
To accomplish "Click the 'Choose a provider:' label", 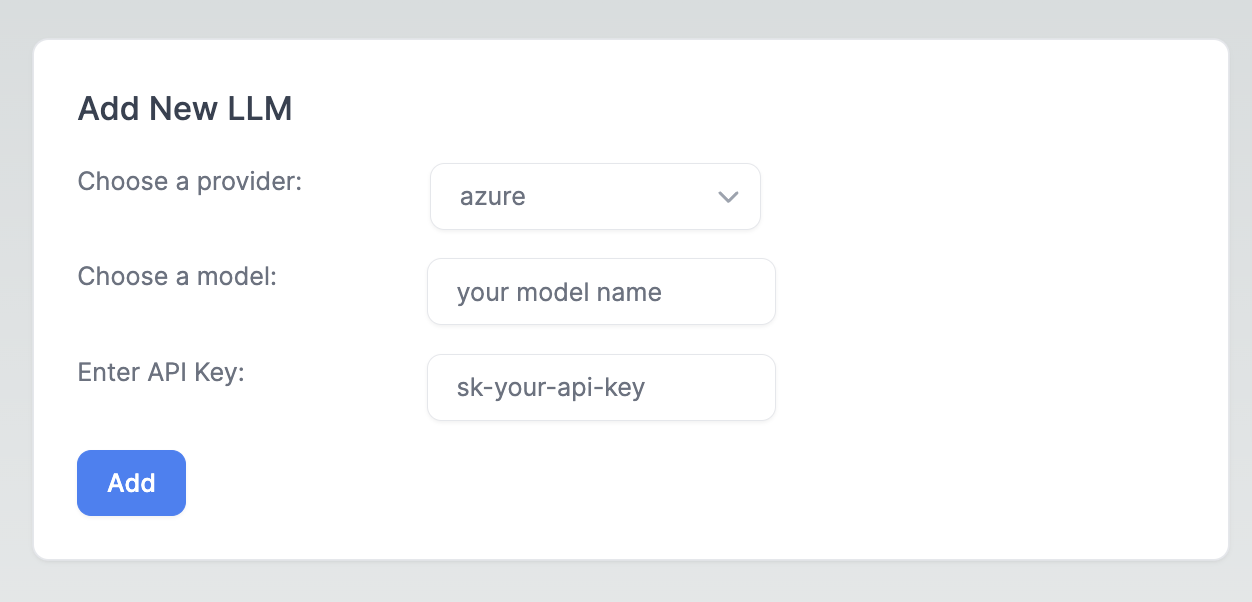I will (x=190, y=182).
